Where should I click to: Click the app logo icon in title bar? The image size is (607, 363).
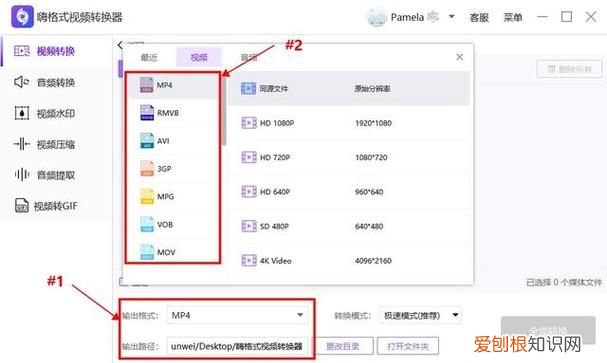(x=22, y=17)
